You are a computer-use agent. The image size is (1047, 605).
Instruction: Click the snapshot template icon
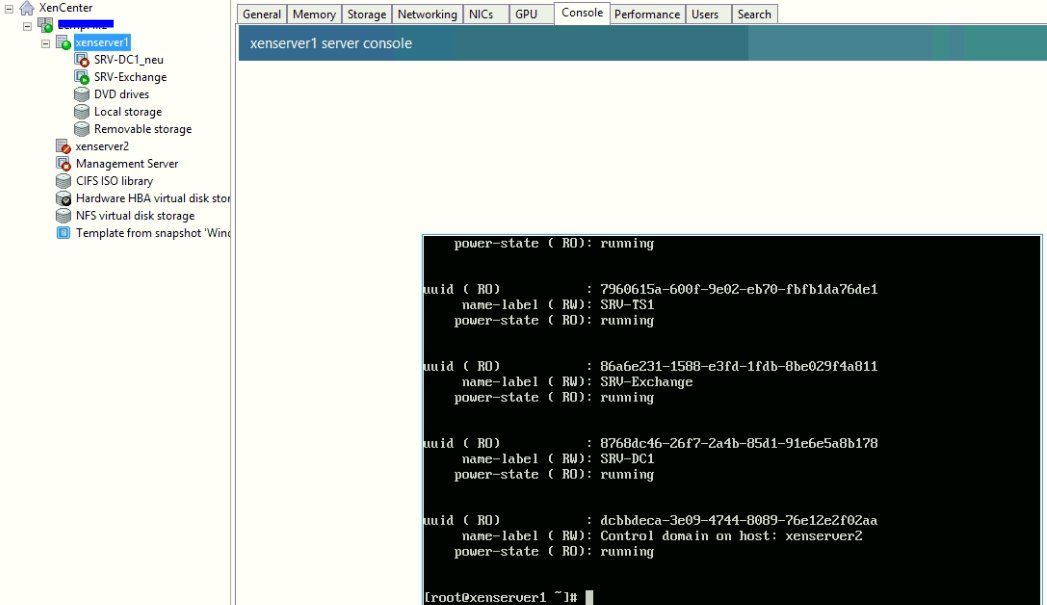[x=63, y=233]
